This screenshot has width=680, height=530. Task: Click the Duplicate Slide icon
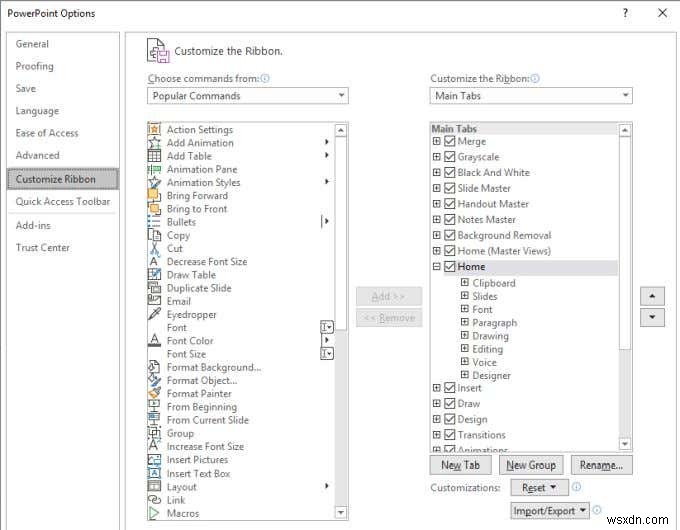[154, 288]
